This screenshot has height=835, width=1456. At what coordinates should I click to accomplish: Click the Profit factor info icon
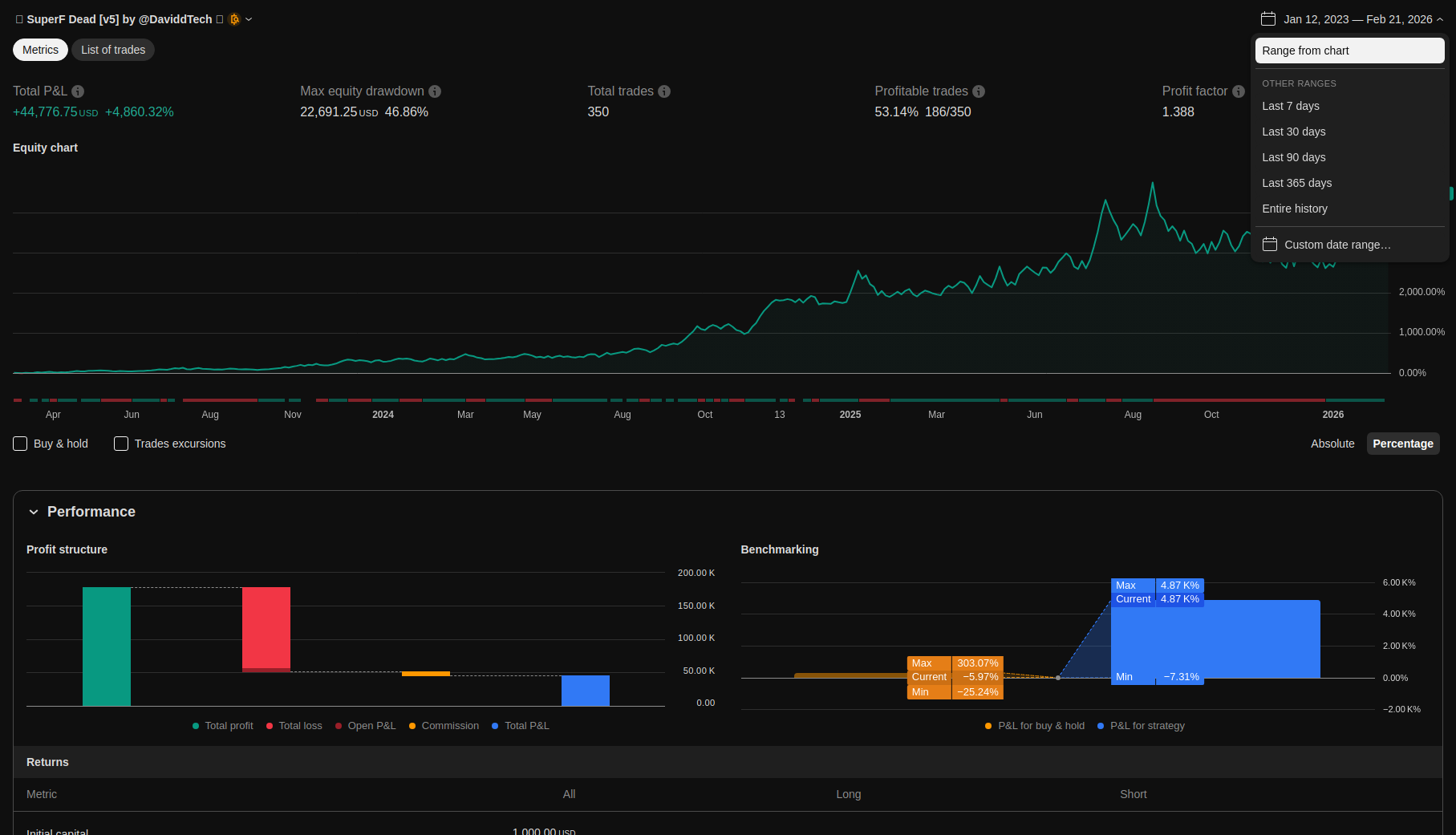(x=1239, y=91)
